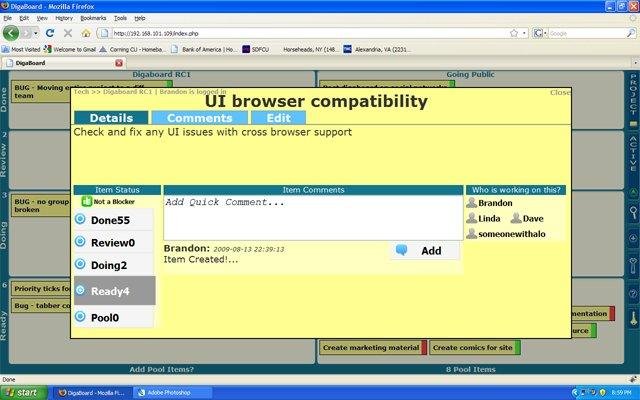Open the back/forward history dropdown arrow
The width and height of the screenshot is (640, 400).
(36, 33)
